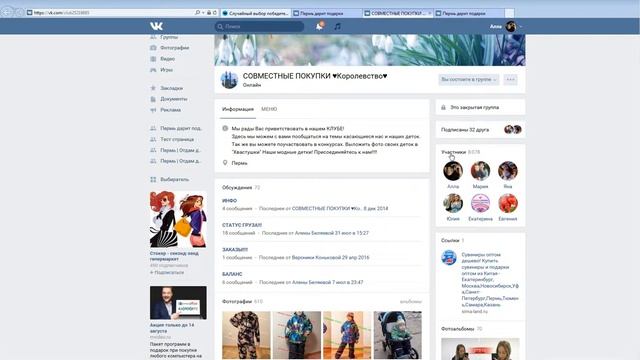Viewport: 640px width, 360px height.
Task: Click the browser back button
Action: pos(7,12)
